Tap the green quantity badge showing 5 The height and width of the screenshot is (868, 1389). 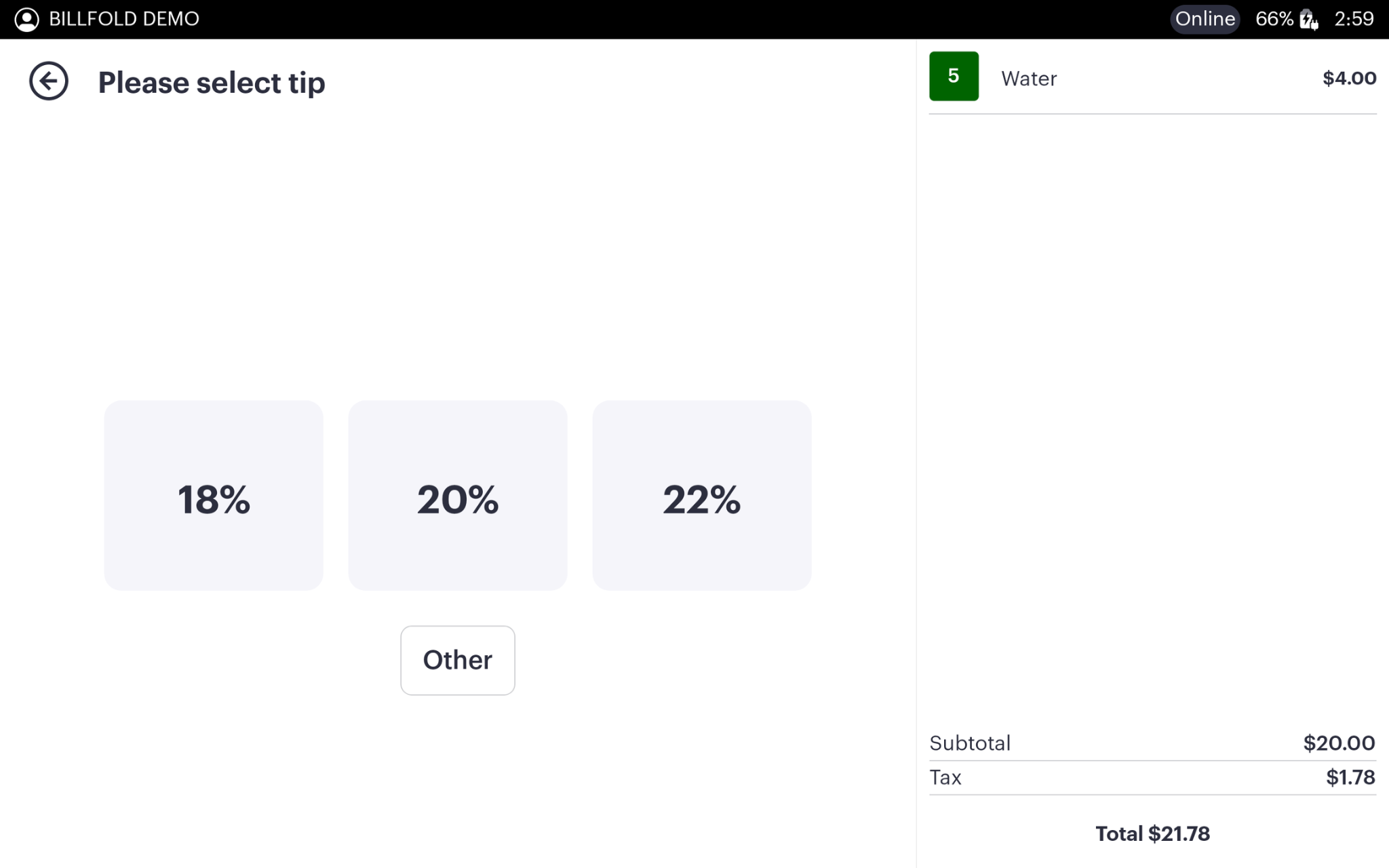(x=954, y=76)
